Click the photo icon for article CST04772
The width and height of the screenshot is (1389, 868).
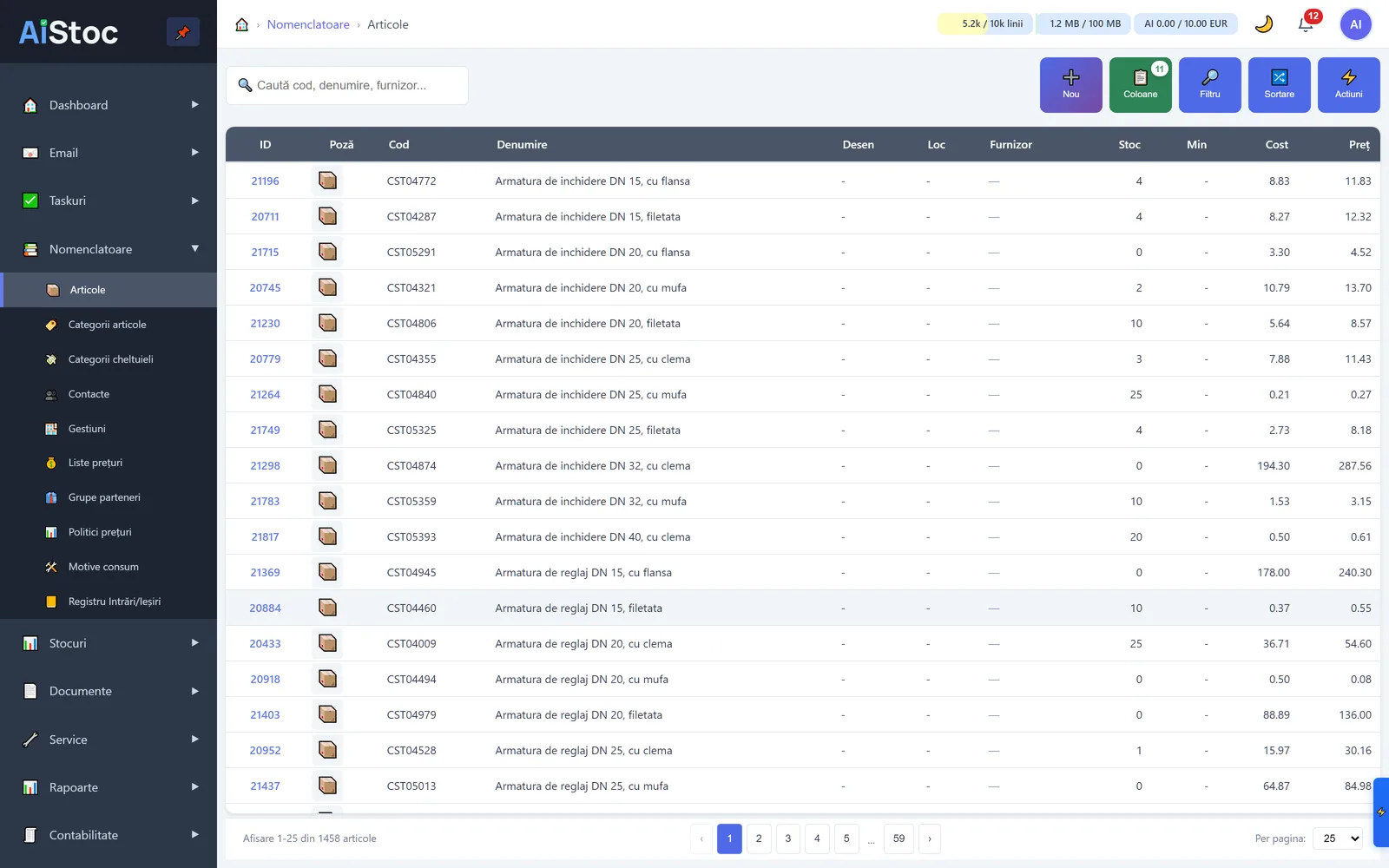click(x=327, y=181)
